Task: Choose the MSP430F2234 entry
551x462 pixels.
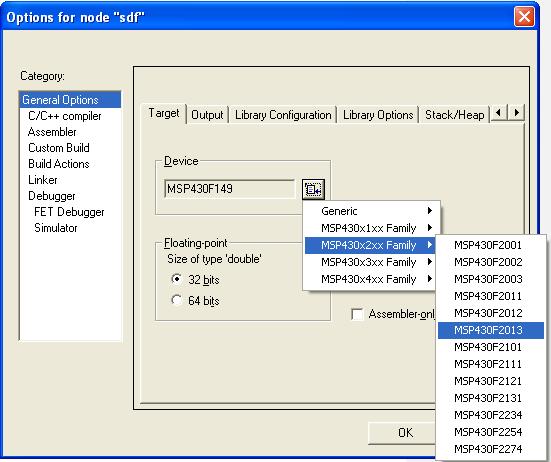Action: (x=491, y=415)
